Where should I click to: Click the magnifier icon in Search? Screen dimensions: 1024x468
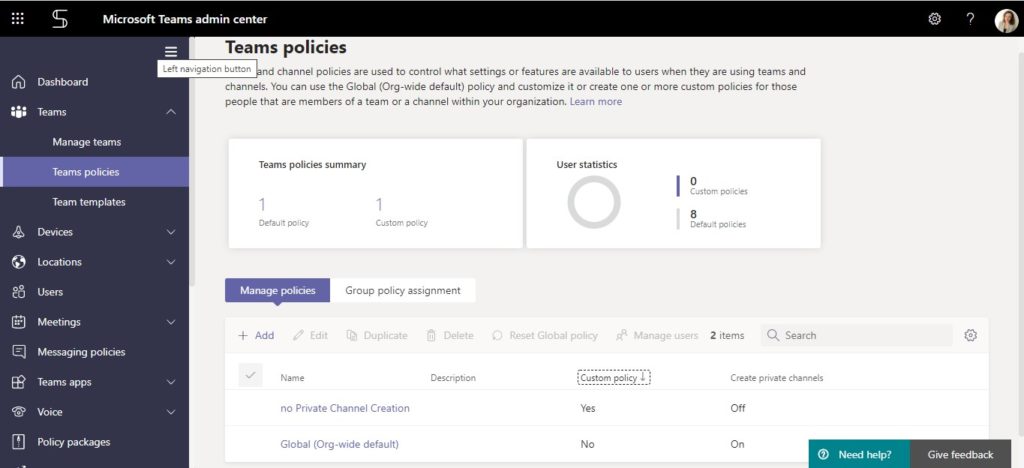click(773, 335)
